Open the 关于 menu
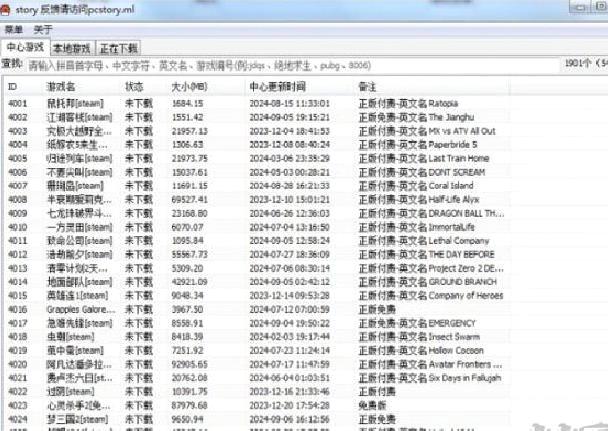The width and height of the screenshot is (608, 431). (43, 30)
